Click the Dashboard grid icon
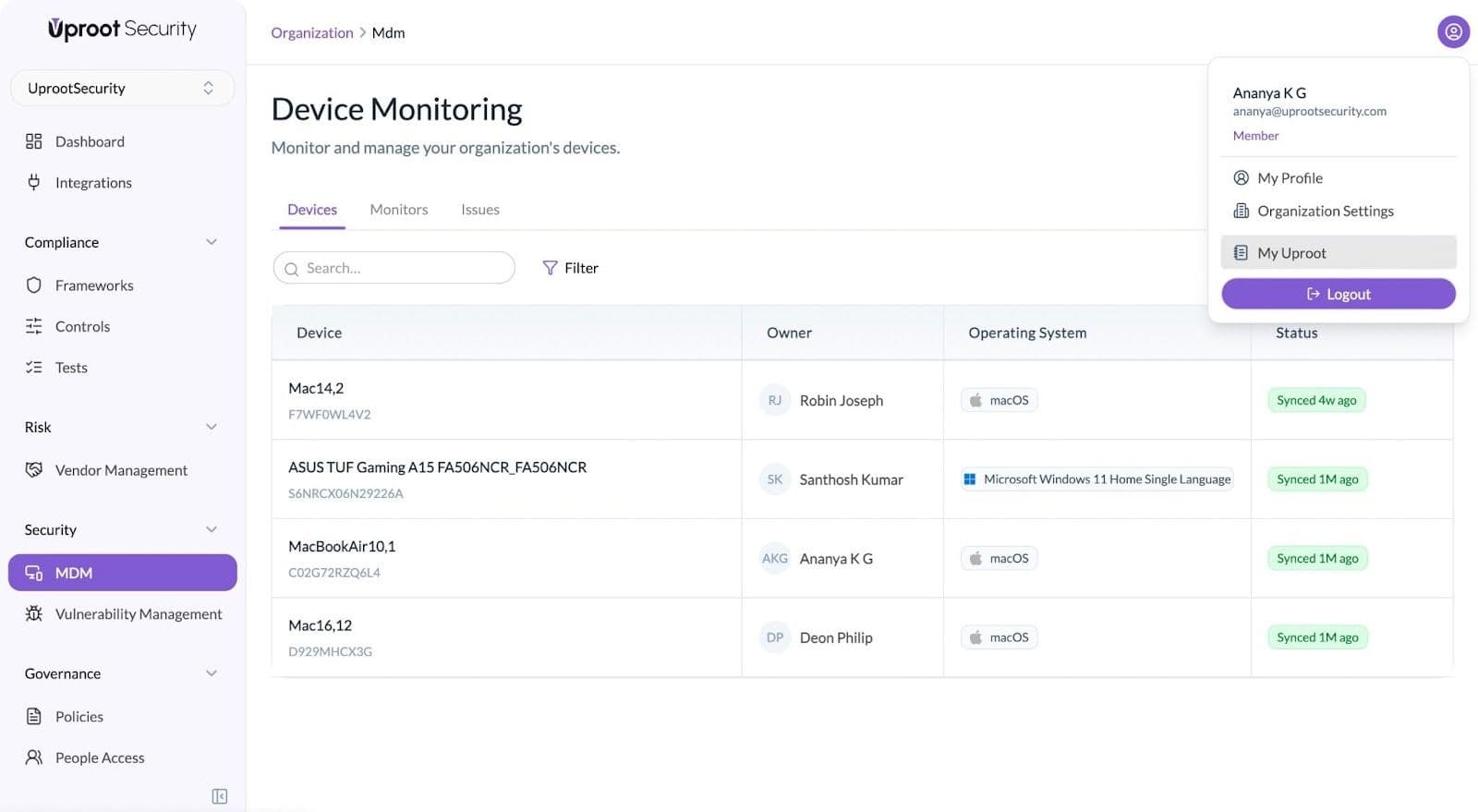The height and width of the screenshot is (812, 1478). [x=34, y=141]
